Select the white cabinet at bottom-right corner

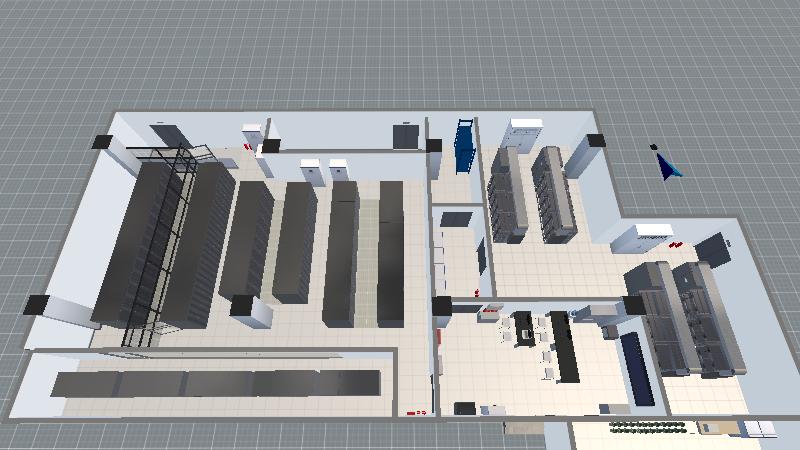pos(759,428)
